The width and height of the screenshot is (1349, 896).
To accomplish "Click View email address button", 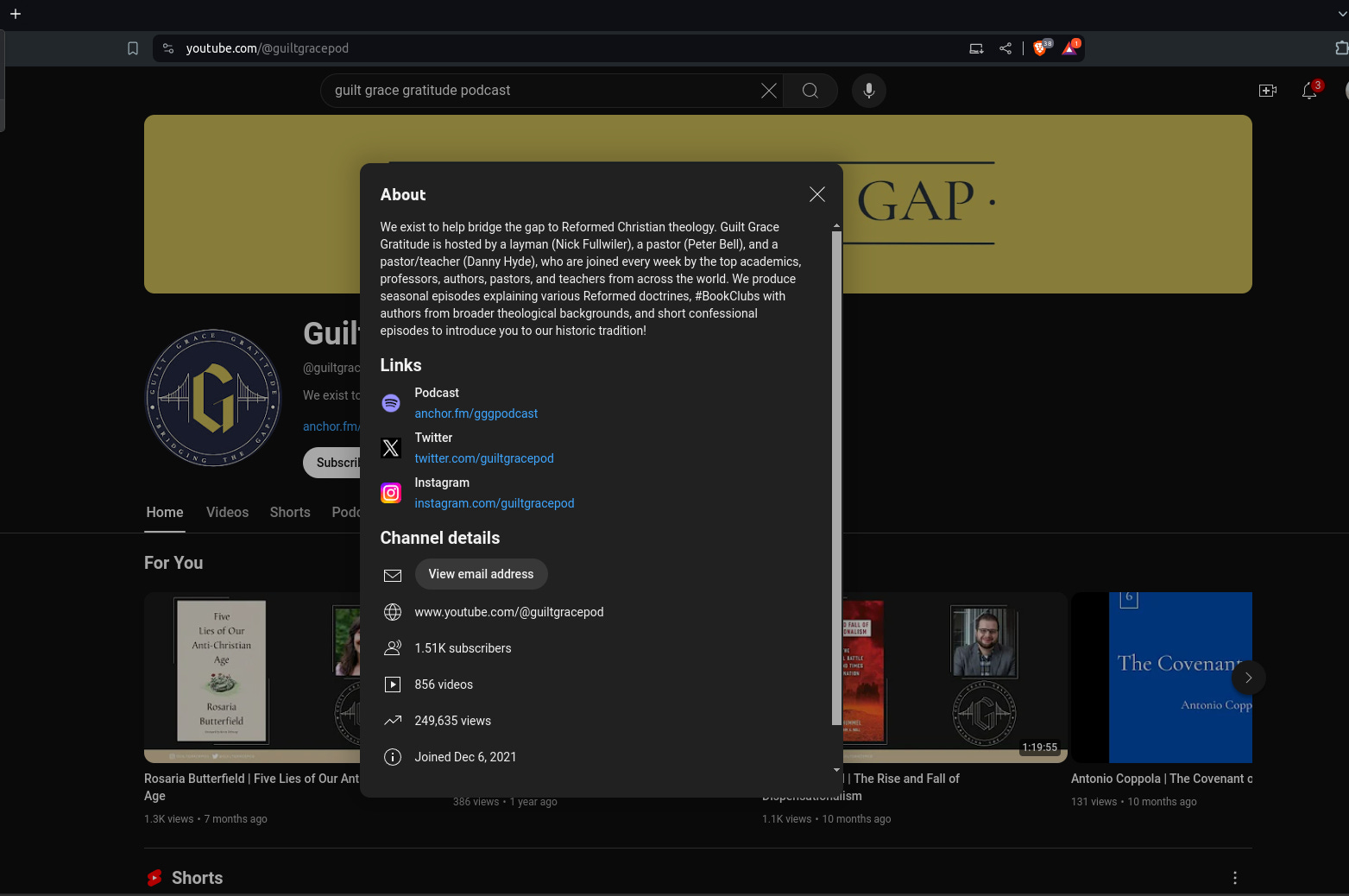I will pos(481,574).
